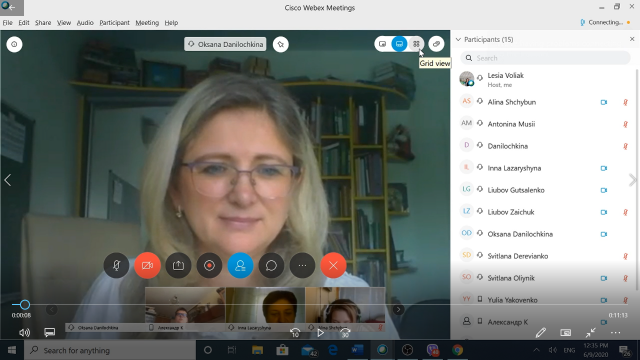Open the Help menu
The width and height of the screenshot is (640, 360).
pyautogui.click(x=171, y=23)
